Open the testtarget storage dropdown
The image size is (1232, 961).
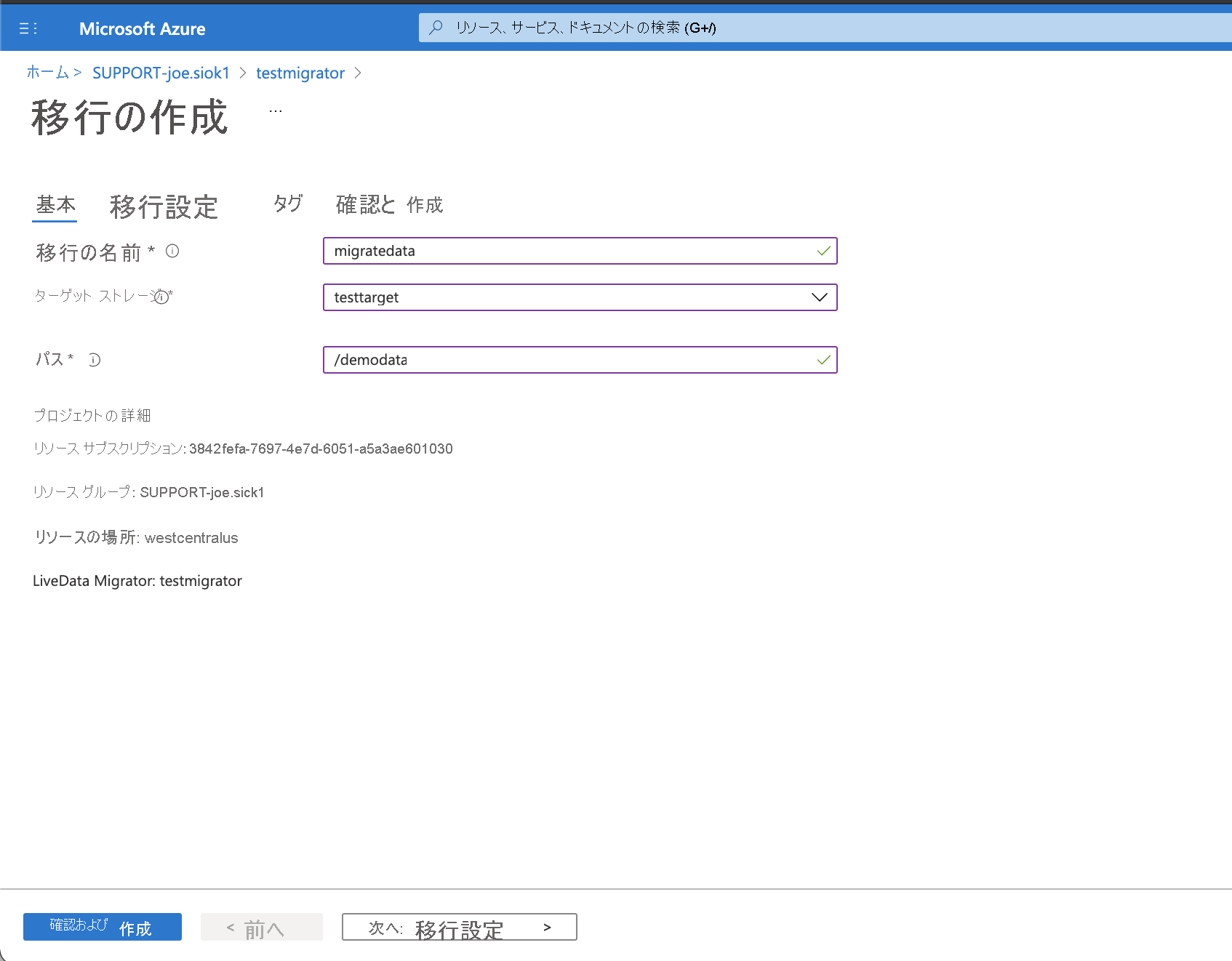pos(819,297)
